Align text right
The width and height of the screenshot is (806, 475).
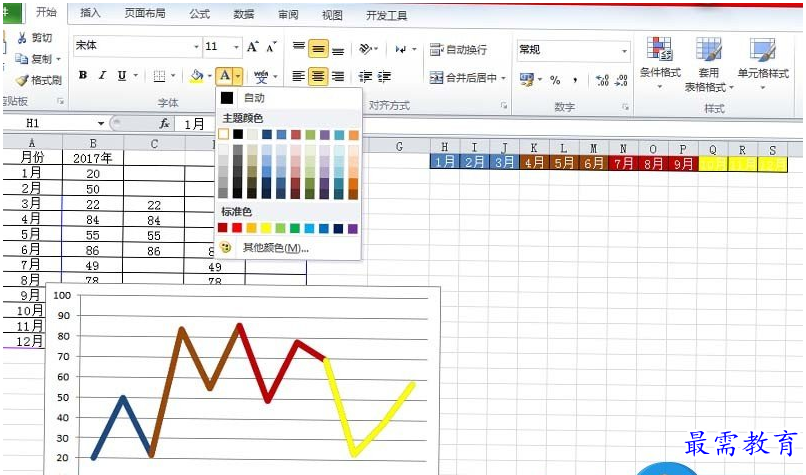point(338,77)
